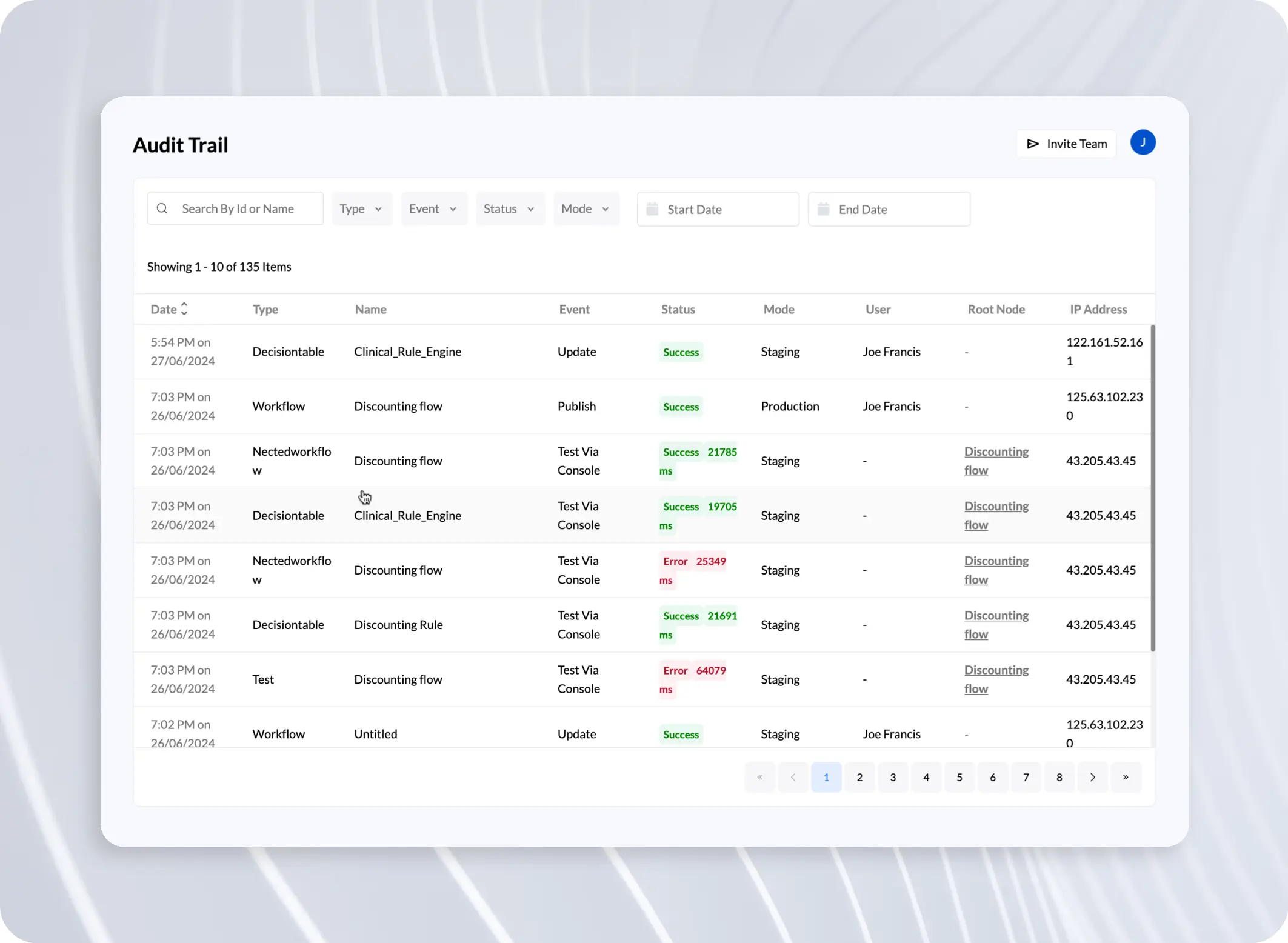Select page 8 in pagination
Viewport: 1288px width, 943px height.
1059,777
